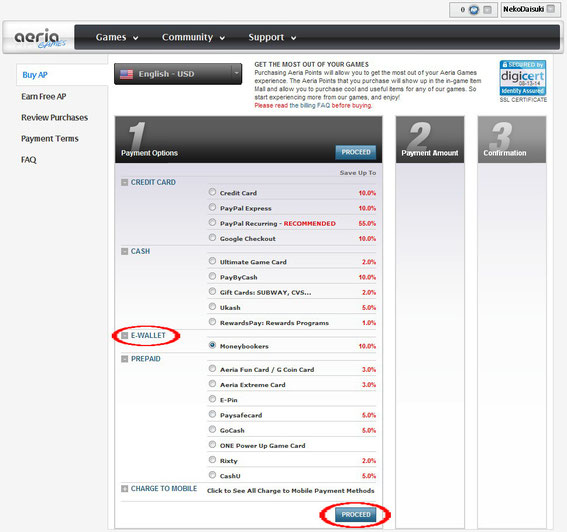
Task: Open the messages icon in top bar
Action: (474, 10)
